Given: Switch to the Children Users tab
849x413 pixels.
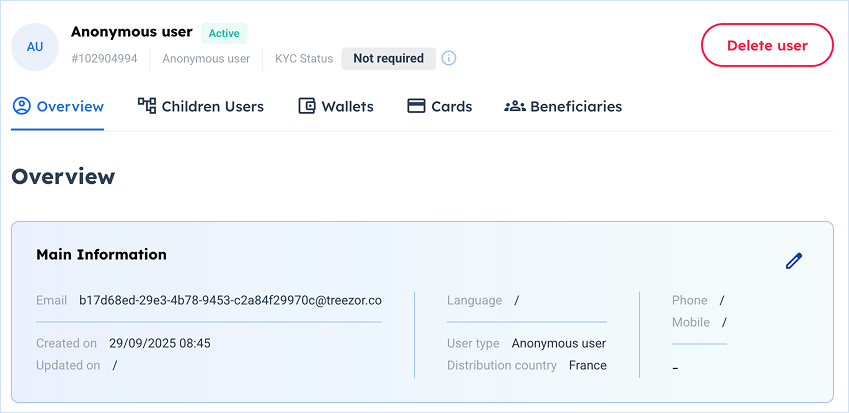Looking at the screenshot, I should pyautogui.click(x=212, y=106).
